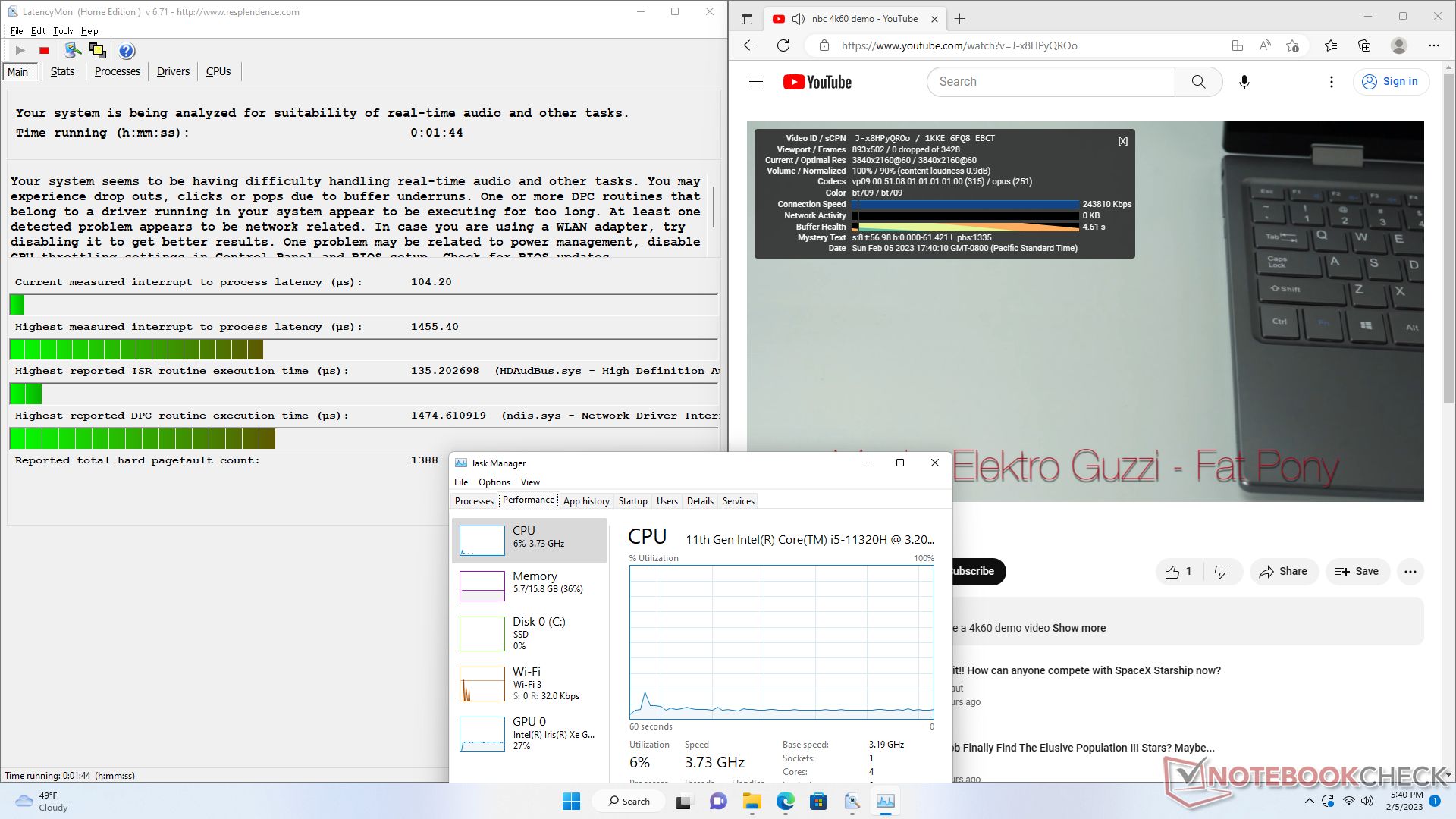
Task: Select Memory in Task Manager sidebar
Action: (529, 582)
